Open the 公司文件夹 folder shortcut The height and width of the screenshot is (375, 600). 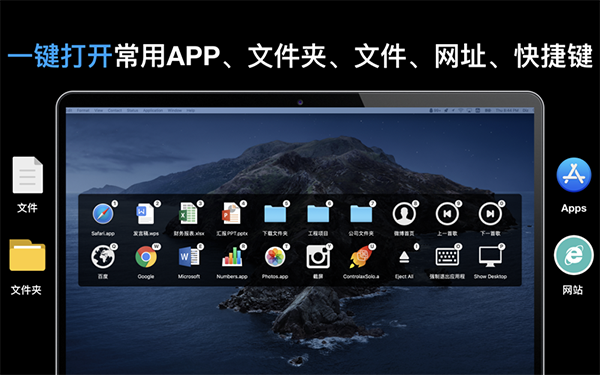[x=361, y=214]
